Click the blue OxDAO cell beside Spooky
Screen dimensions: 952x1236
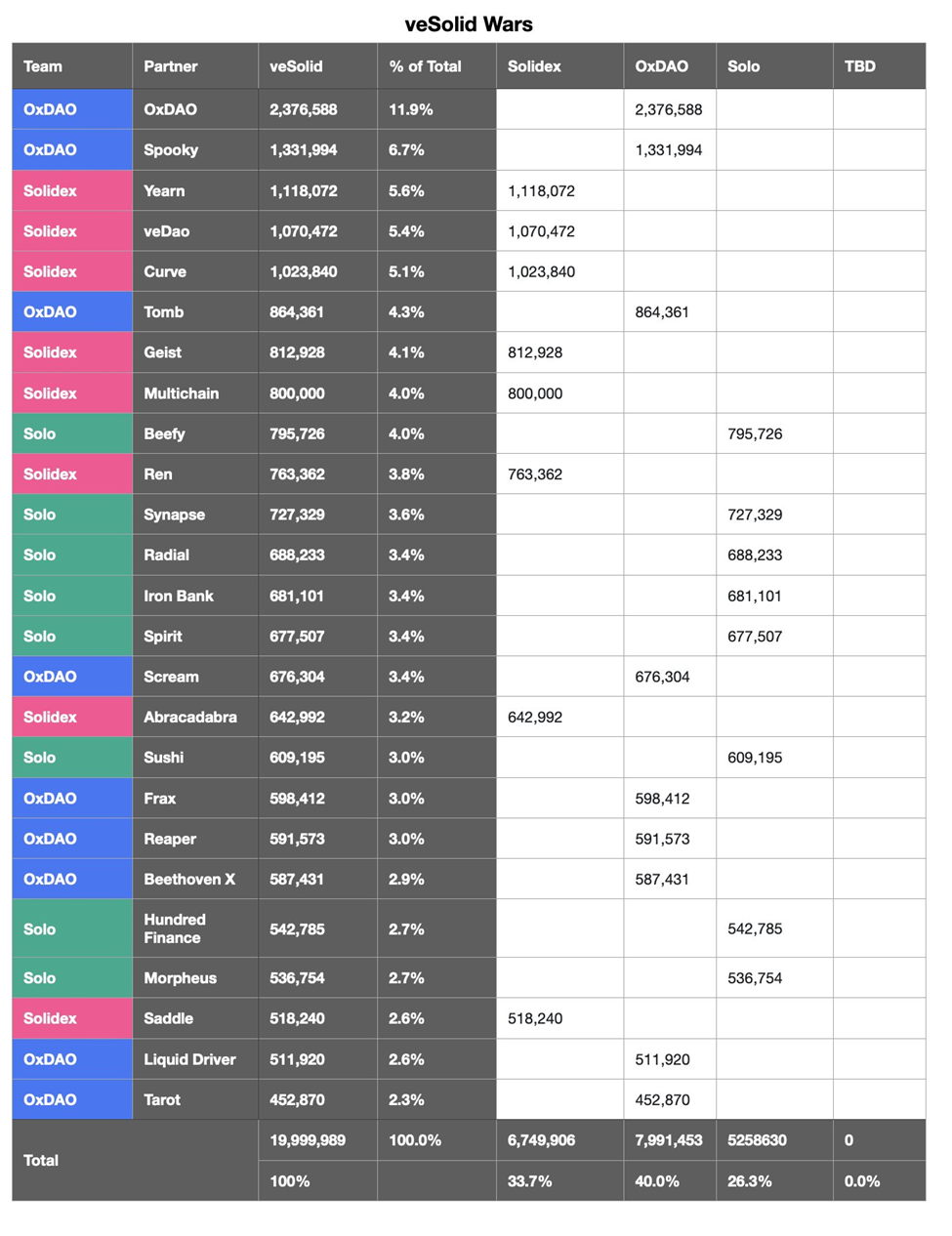click(x=72, y=150)
